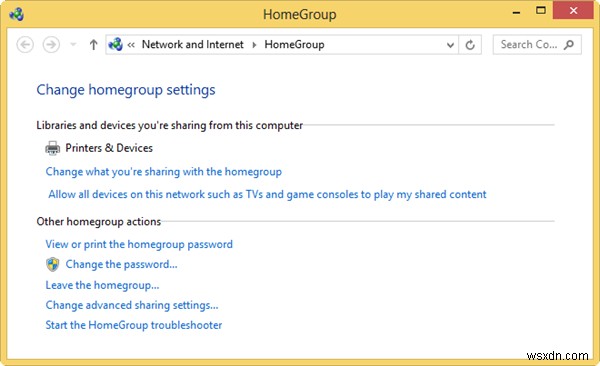Open Change what you're sharing with homegroup
Image resolution: width=600 pixels, height=366 pixels.
(x=163, y=172)
